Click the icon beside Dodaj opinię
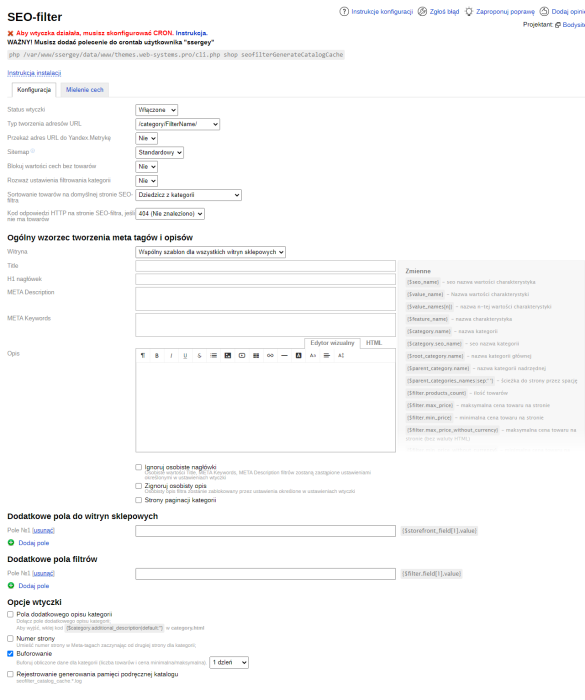Image resolution: width=585 pixels, height=700 pixels. [544, 12]
